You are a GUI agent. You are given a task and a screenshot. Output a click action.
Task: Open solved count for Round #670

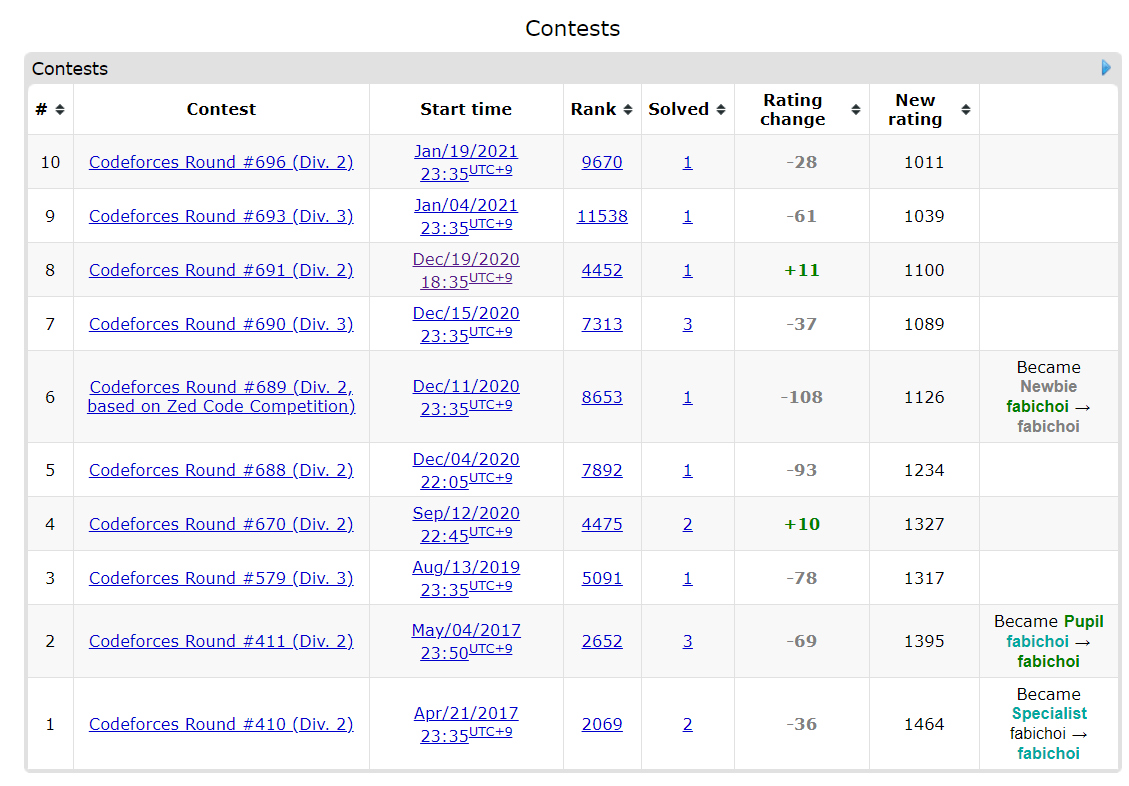coord(688,524)
